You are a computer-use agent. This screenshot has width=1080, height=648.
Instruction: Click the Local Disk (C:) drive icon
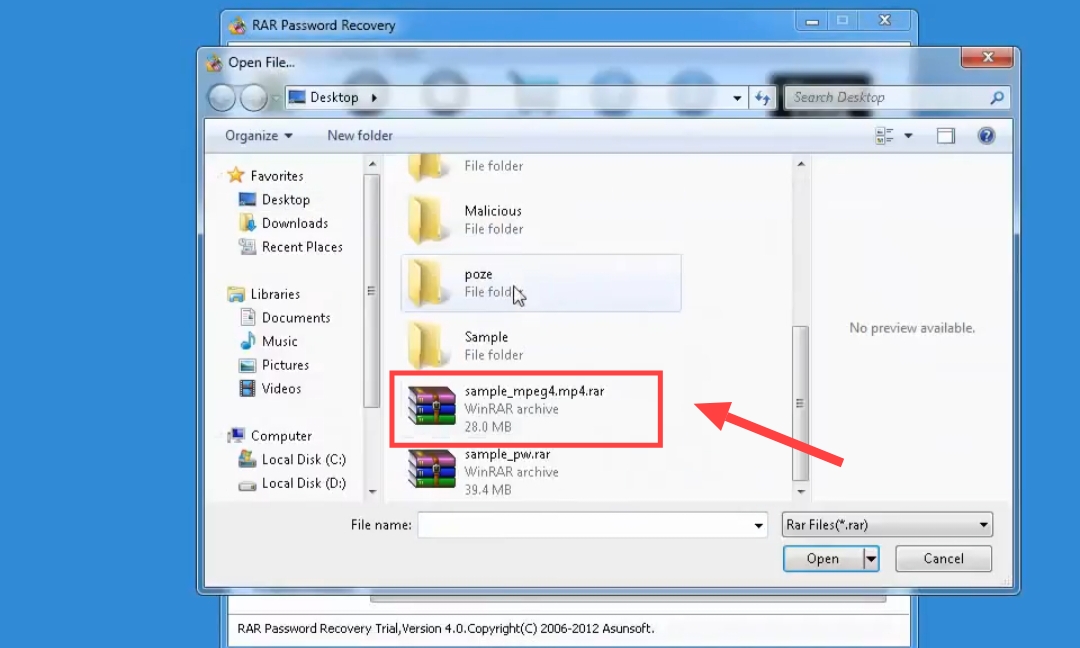[247, 459]
